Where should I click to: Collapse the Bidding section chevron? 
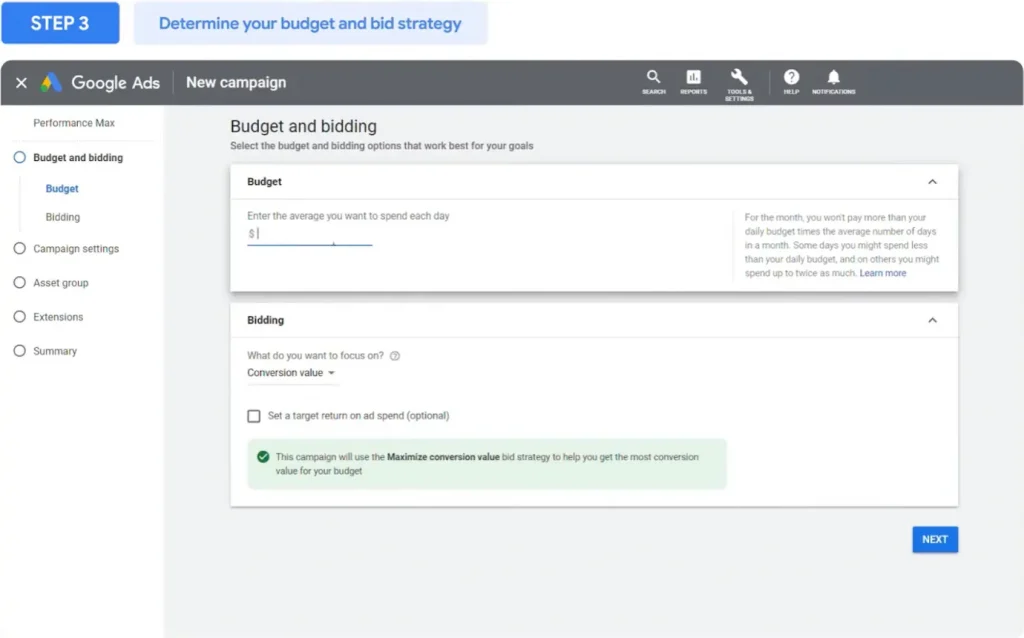(x=932, y=320)
